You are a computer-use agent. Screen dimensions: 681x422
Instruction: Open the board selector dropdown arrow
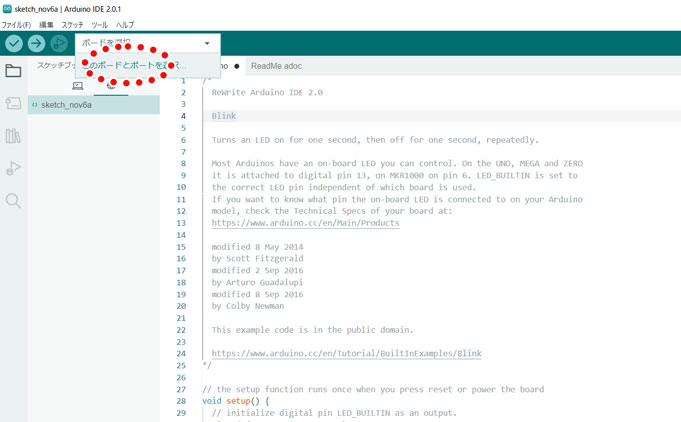pyautogui.click(x=207, y=43)
